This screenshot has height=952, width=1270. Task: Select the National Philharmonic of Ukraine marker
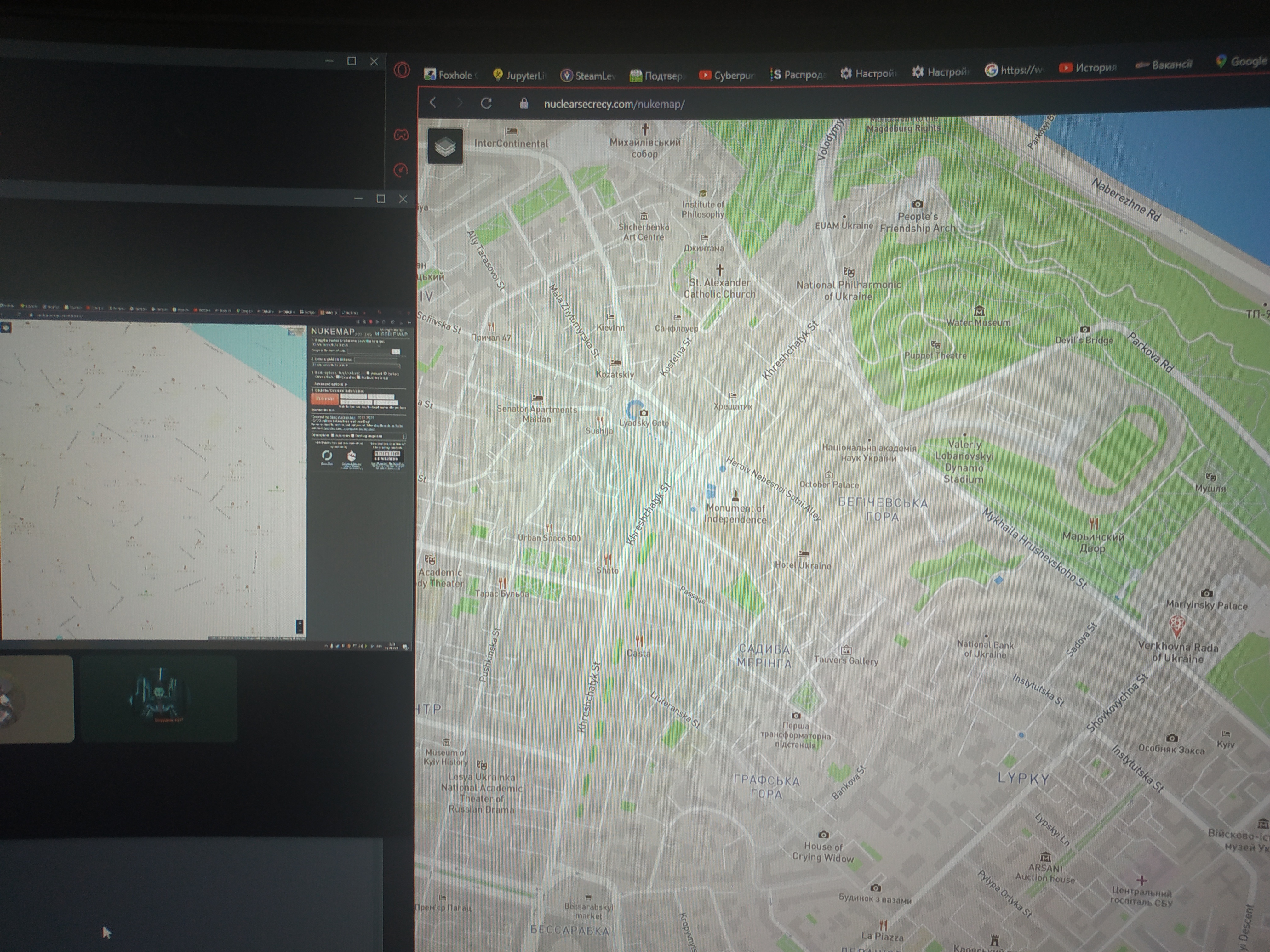click(x=849, y=272)
